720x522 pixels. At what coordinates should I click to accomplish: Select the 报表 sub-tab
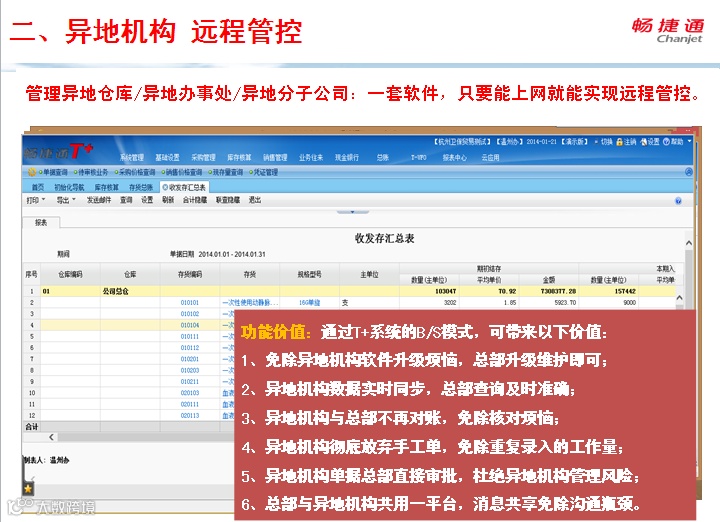point(41,223)
